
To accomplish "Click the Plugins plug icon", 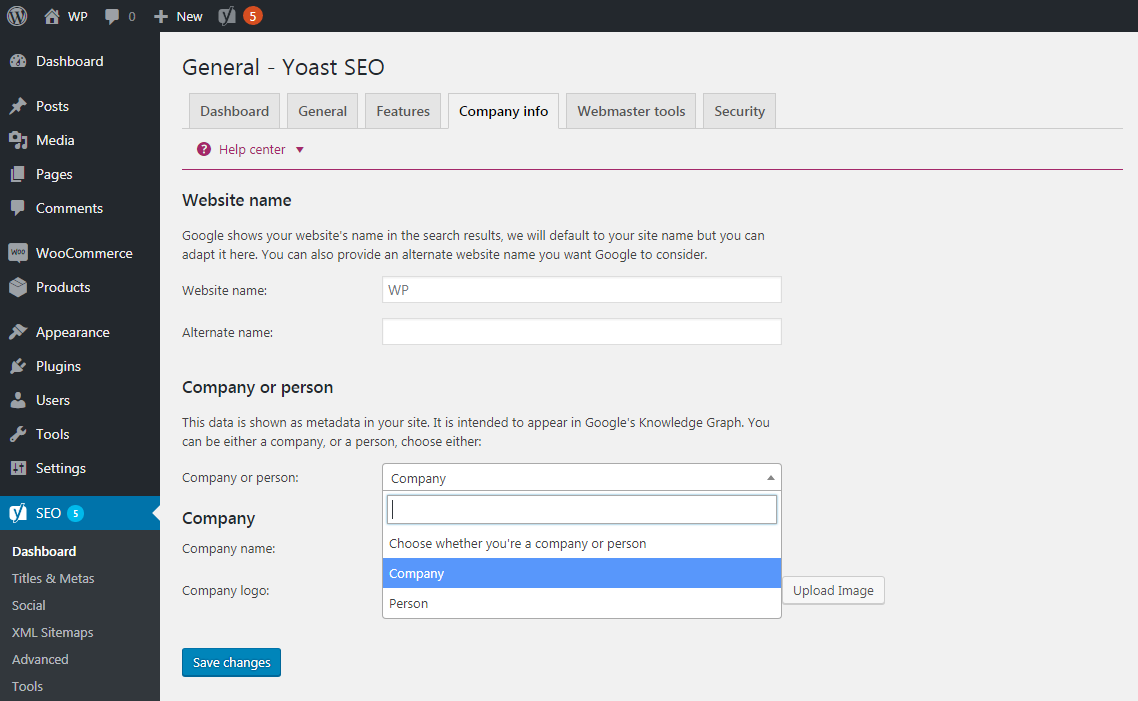I will [18, 366].
